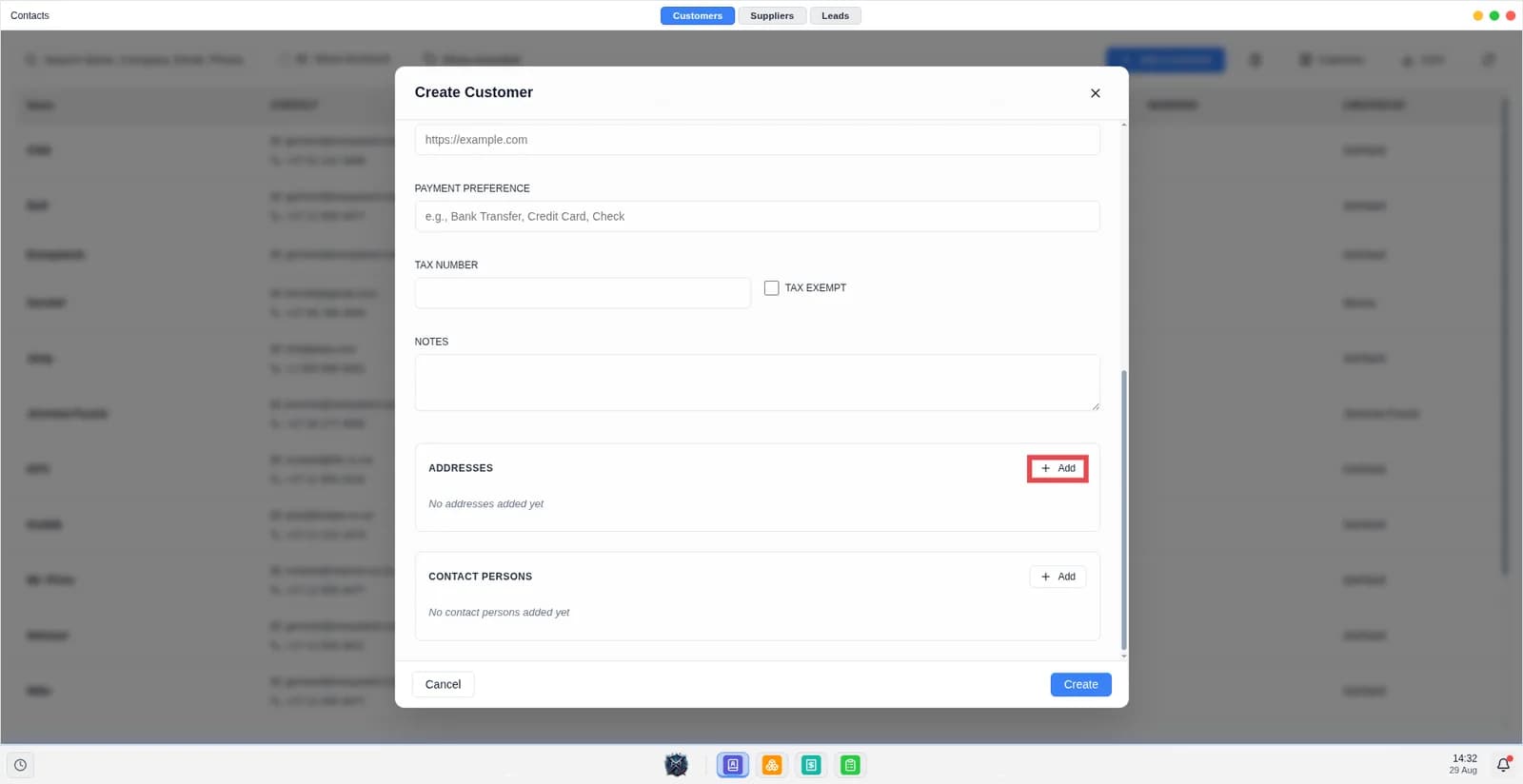The image size is (1523, 784).
Task: Switch to the Suppliers tab
Action: coord(771,16)
